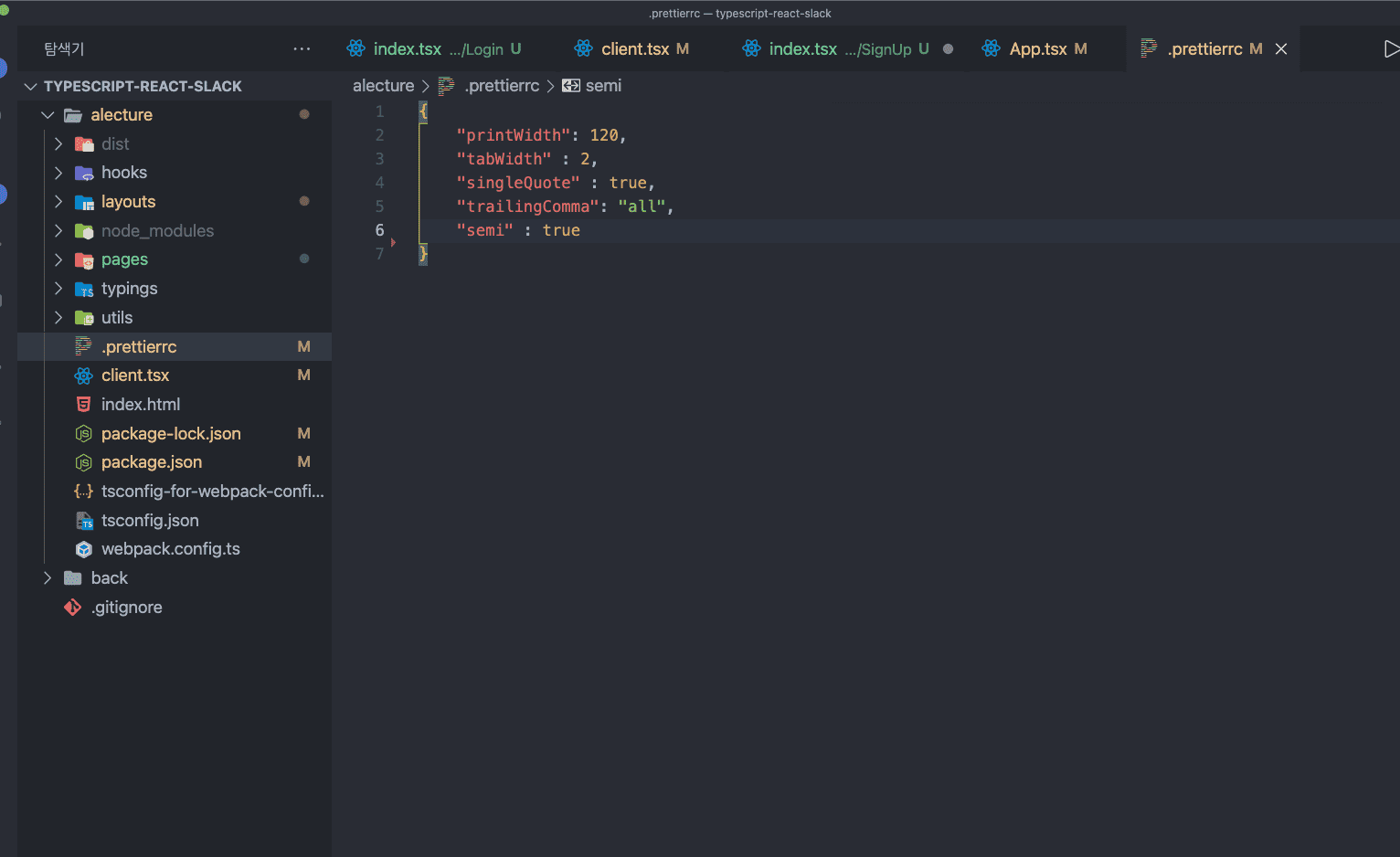Click the Run play icon at top right
Image resolution: width=1400 pixels, height=857 pixels.
coord(1390,49)
